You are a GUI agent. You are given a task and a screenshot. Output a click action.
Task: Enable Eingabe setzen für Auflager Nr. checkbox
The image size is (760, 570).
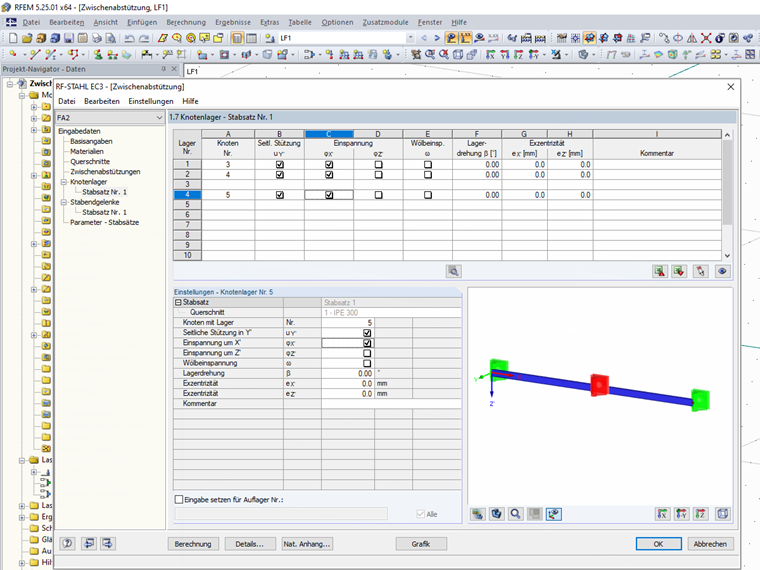[179, 499]
